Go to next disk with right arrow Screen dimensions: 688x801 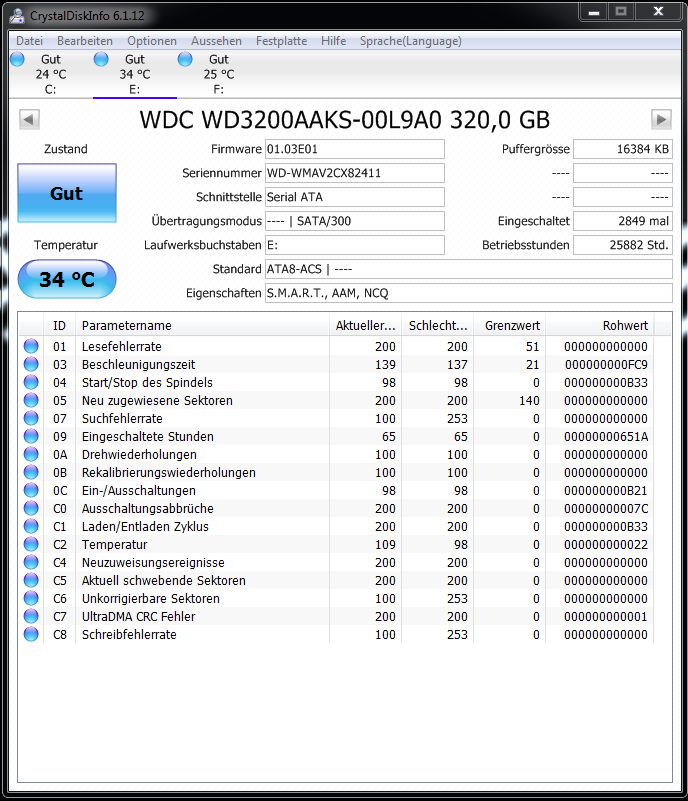661,120
